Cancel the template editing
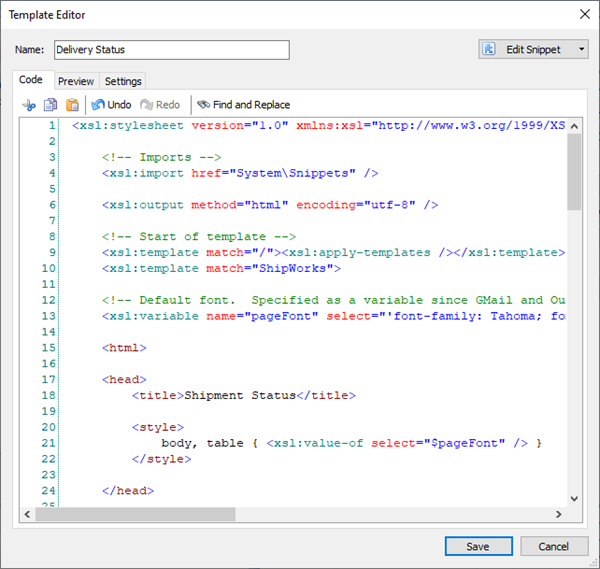This screenshot has height=569, width=600. click(554, 546)
